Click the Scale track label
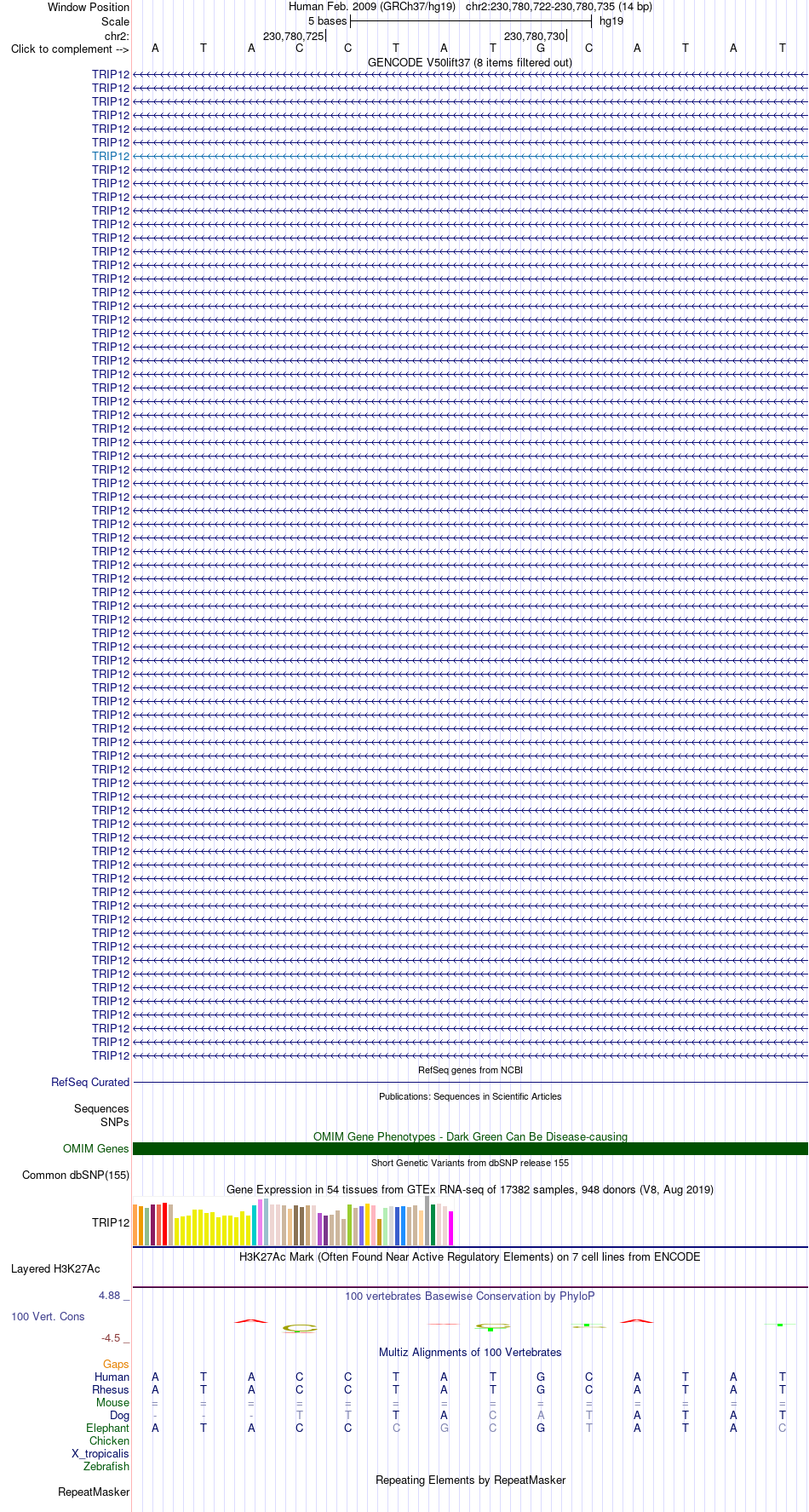809x1512 pixels. [x=115, y=21]
